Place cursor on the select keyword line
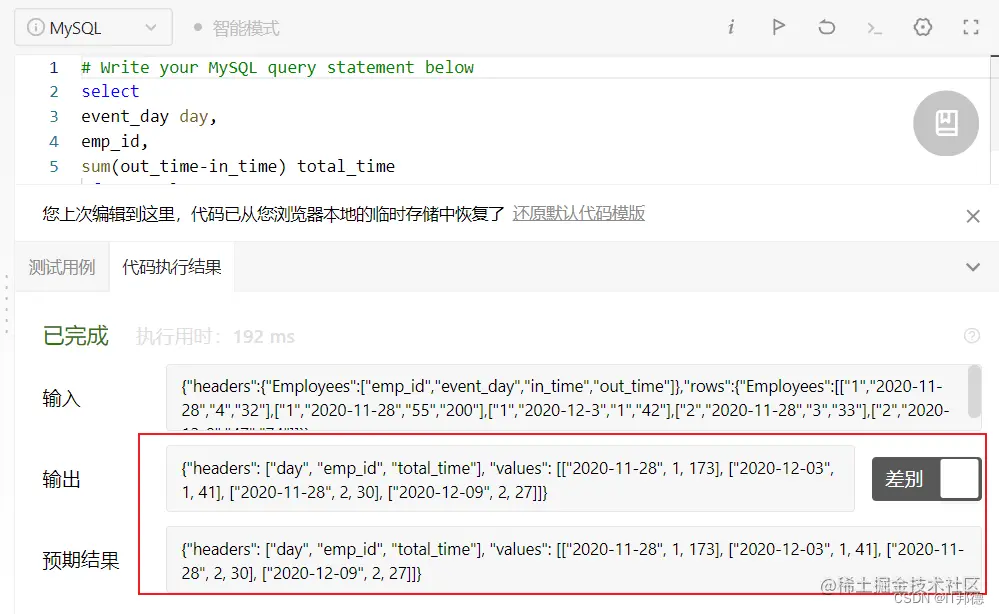This screenshot has height=614, width=999. point(110,92)
